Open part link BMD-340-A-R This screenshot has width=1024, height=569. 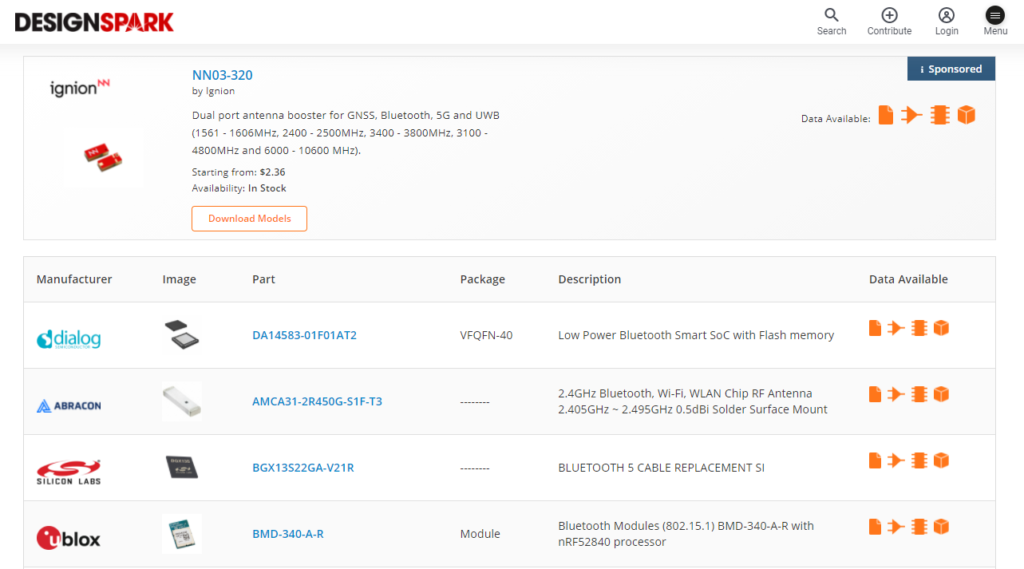coord(288,534)
